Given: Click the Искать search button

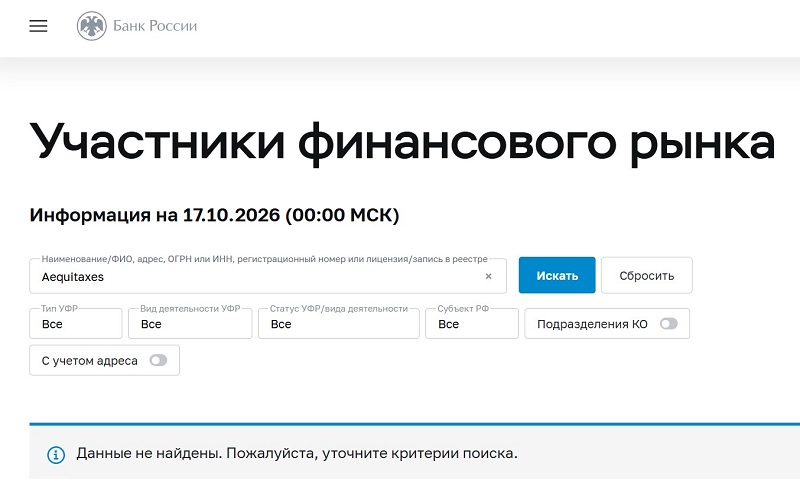Looking at the screenshot, I should click(557, 276).
